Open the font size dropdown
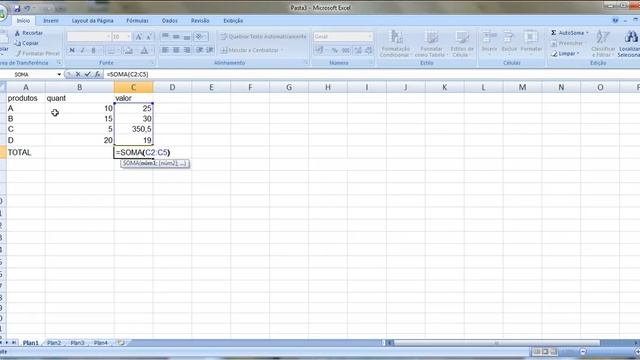Viewport: 640px width, 360px height. click(x=129, y=37)
